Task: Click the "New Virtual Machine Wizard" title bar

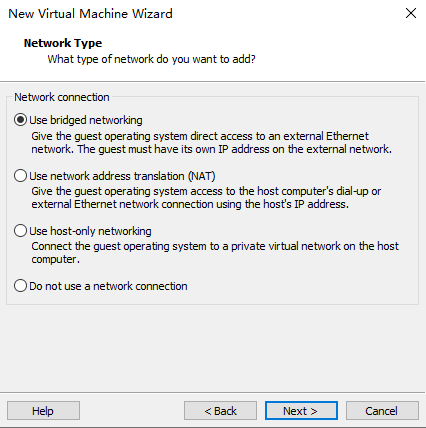Action: point(90,14)
